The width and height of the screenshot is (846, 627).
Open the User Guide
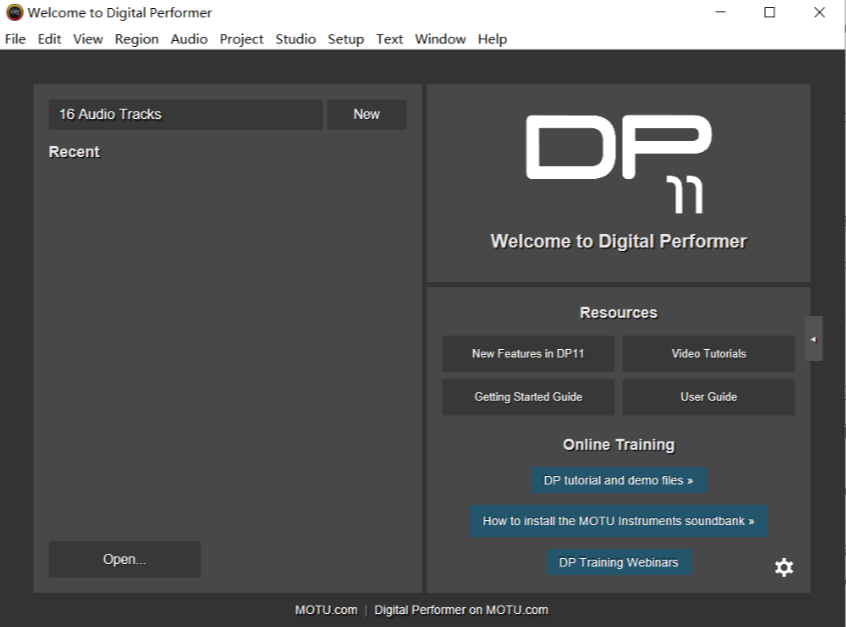[708, 397]
